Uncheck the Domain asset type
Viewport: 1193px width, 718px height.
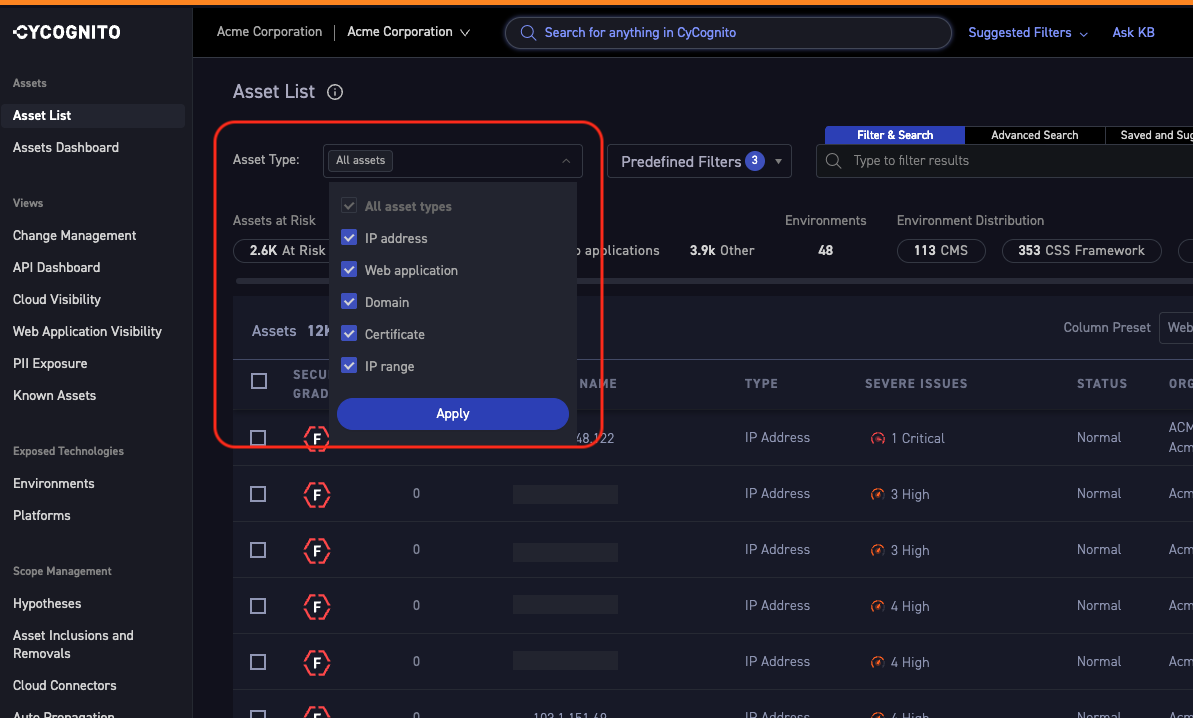pos(349,301)
